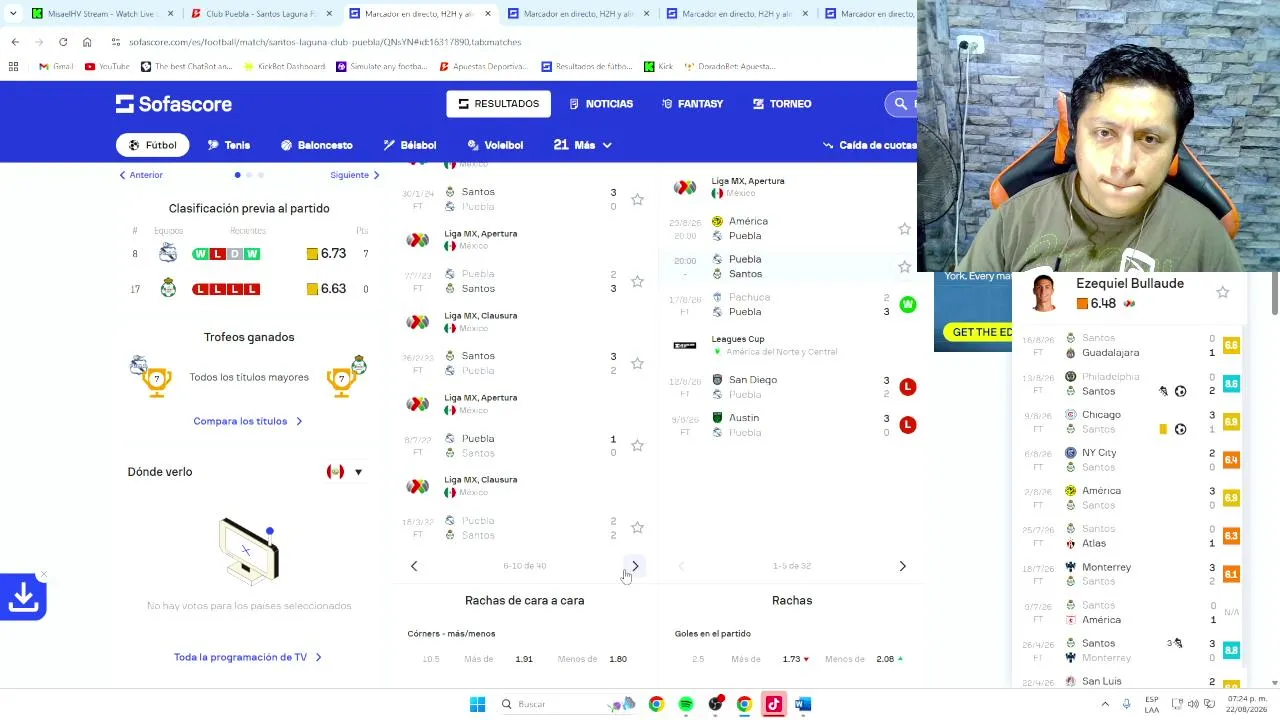Click L result badge for San Diego match
Screen dimensions: 1280x720
click(907, 387)
